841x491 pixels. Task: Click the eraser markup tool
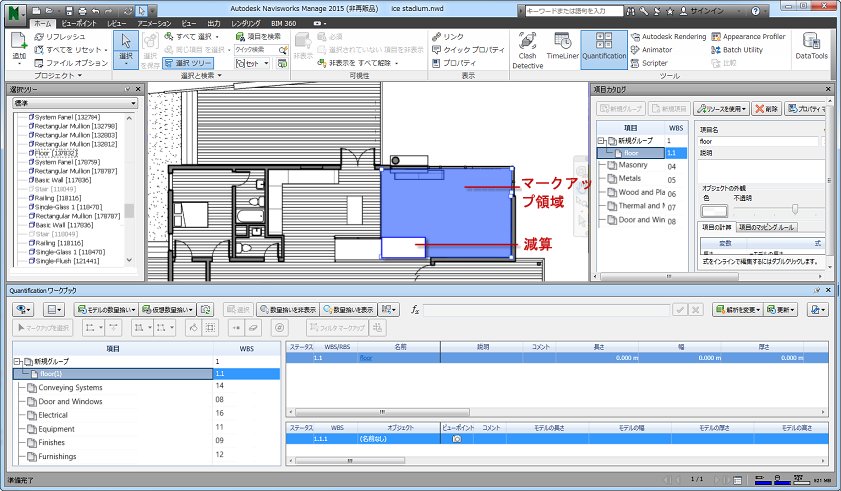[x=253, y=327]
